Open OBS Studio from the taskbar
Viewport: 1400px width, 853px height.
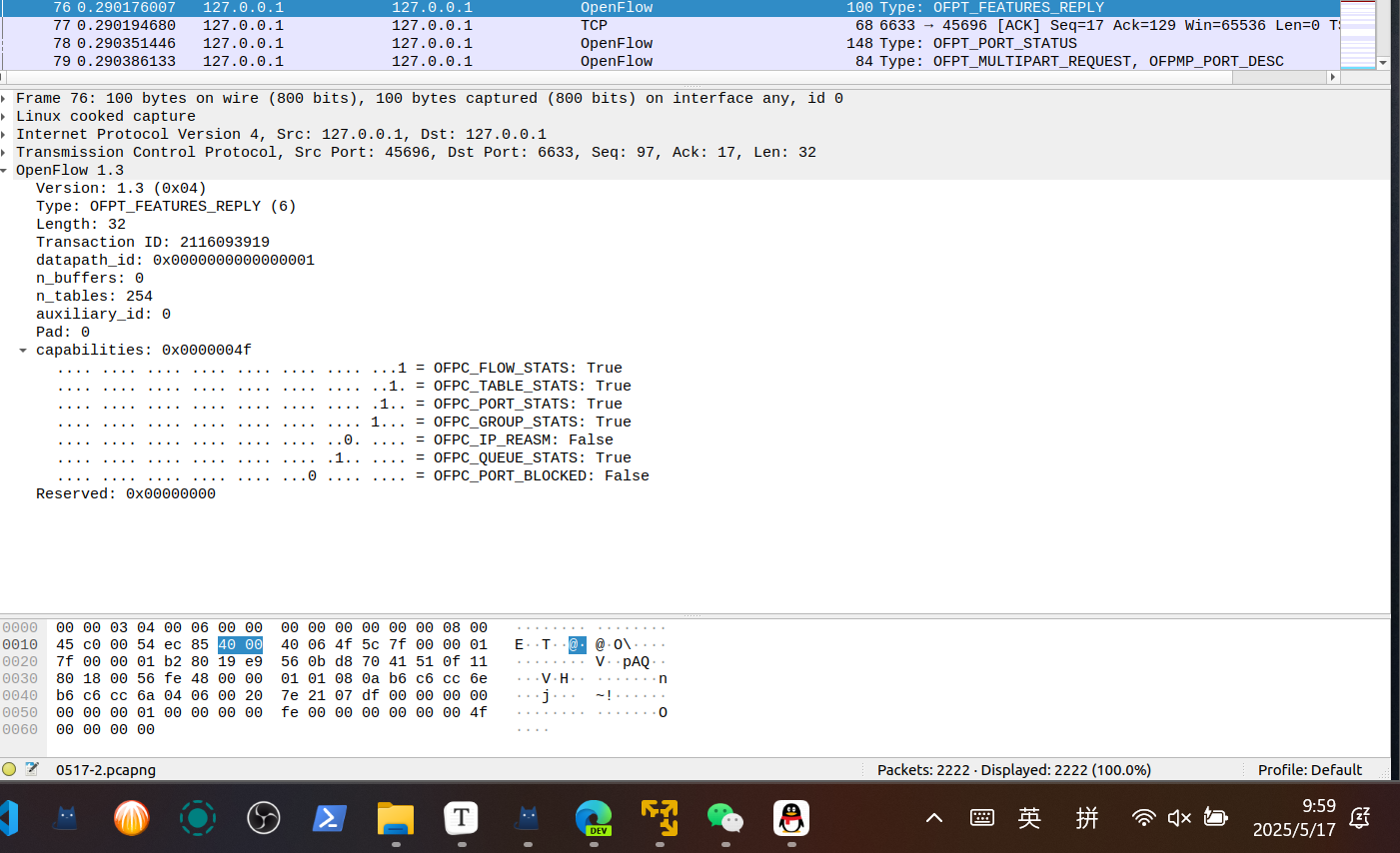point(264,818)
